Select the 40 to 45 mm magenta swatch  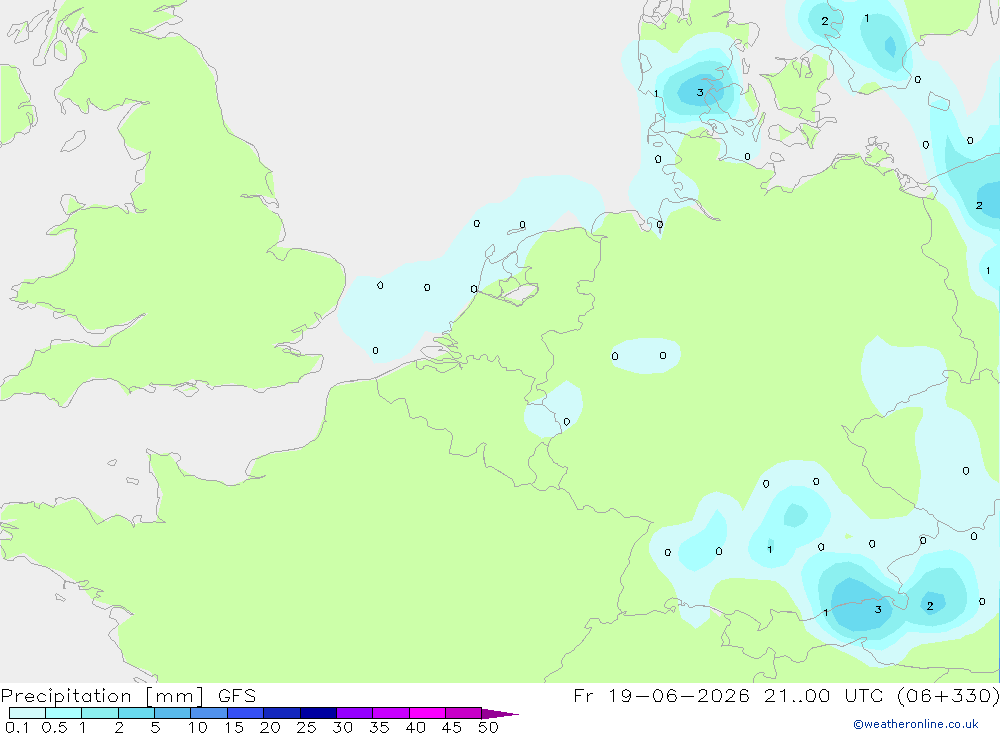(x=427, y=713)
